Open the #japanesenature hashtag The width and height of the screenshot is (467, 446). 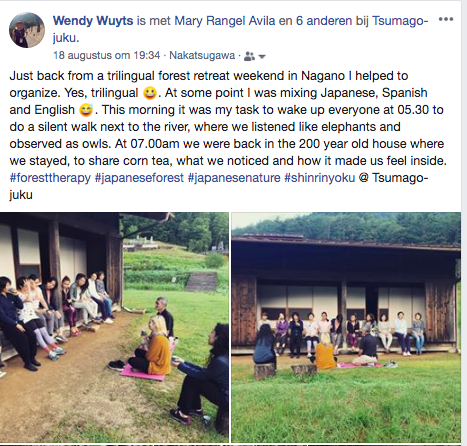pyautogui.click(x=234, y=178)
